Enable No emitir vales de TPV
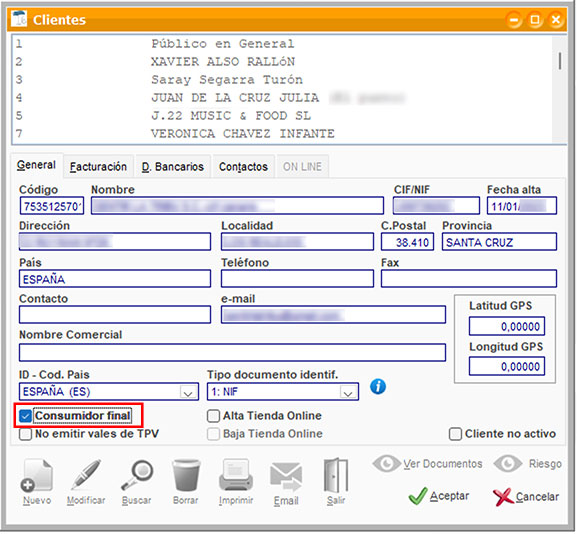This screenshot has width=577, height=534. click(25, 434)
